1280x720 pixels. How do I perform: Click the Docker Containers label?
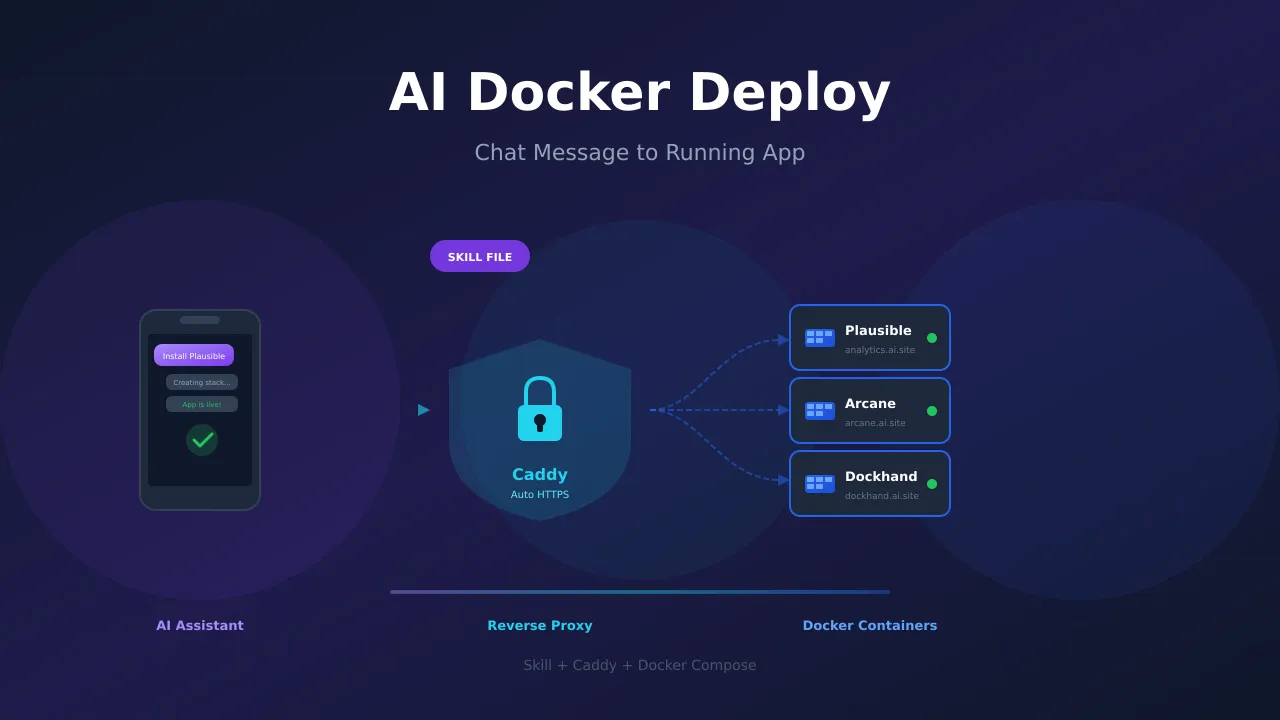[870, 626]
